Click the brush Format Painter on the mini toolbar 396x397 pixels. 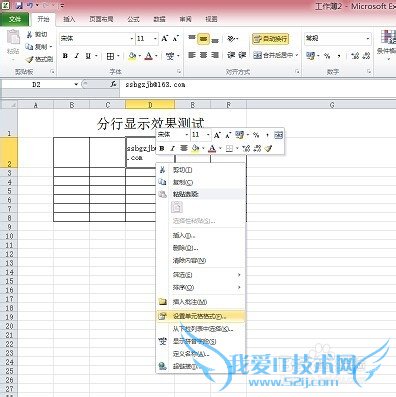click(268, 148)
